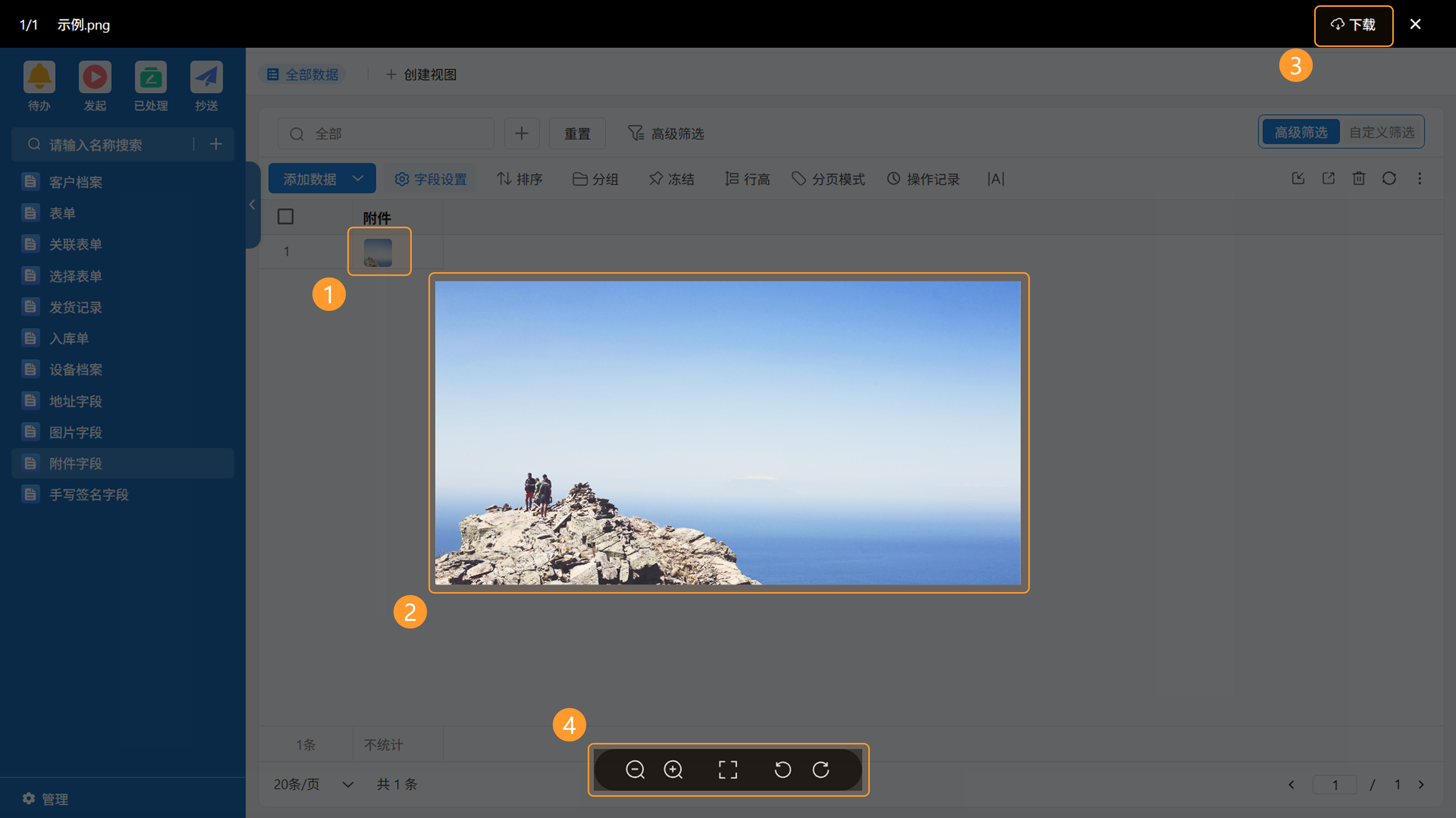
Task: Click the attachment thumbnail in row 1
Action: [378, 252]
